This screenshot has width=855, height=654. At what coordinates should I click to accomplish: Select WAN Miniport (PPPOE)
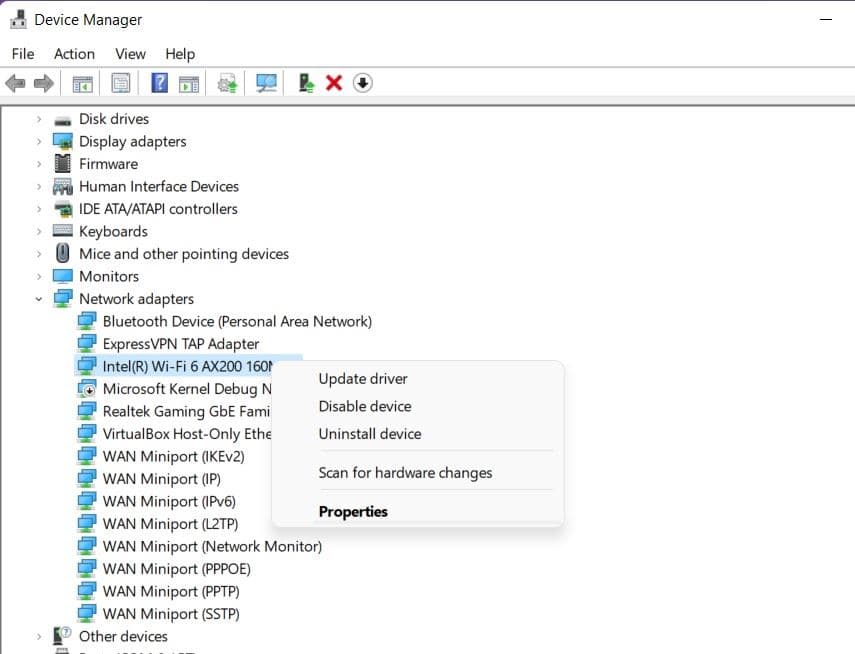coord(177,569)
